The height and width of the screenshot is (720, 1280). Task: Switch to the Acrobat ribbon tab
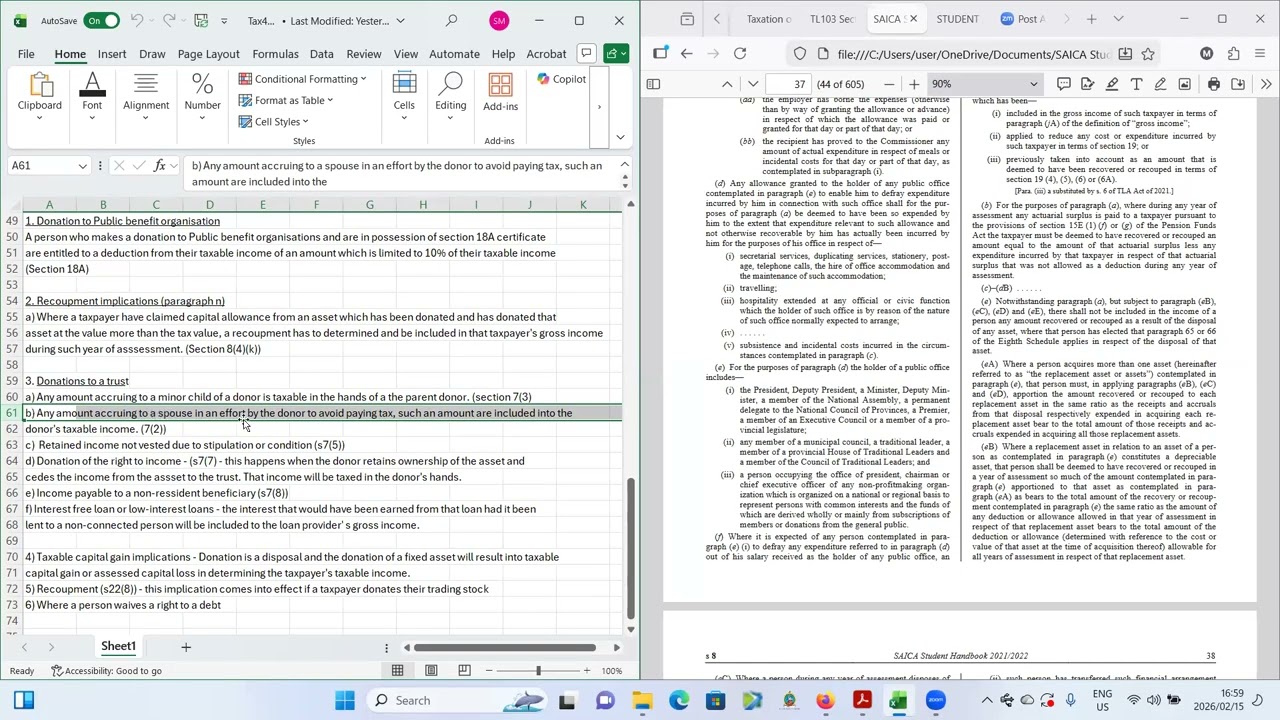(546, 54)
